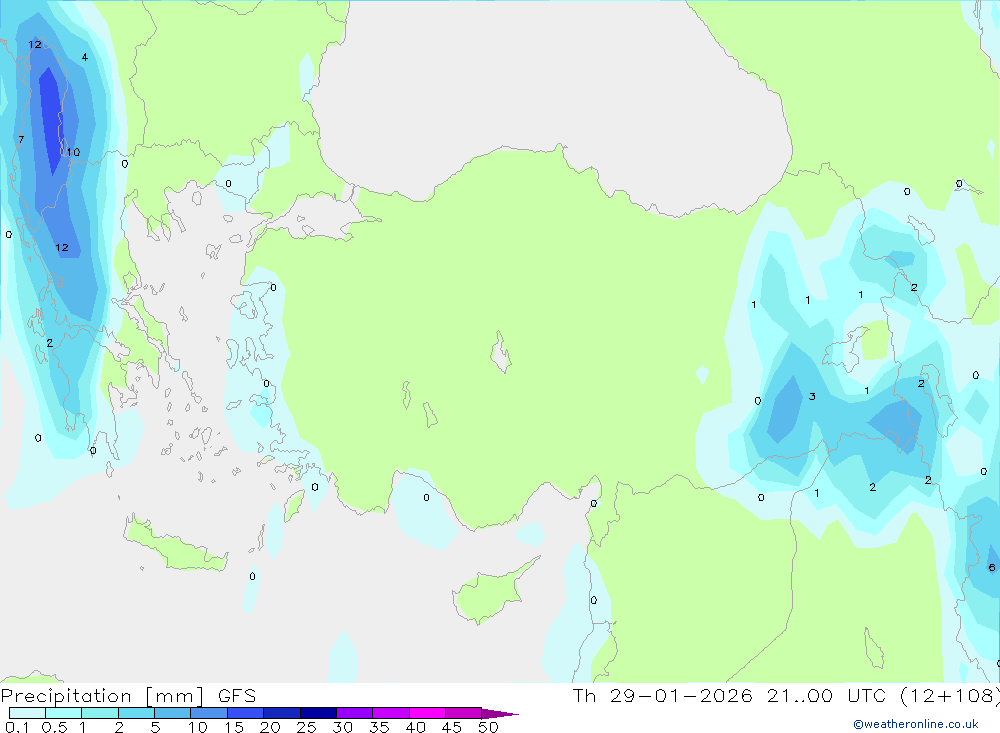Click the map value '10' on the map
This screenshot has width=1000, height=733.
[73, 152]
